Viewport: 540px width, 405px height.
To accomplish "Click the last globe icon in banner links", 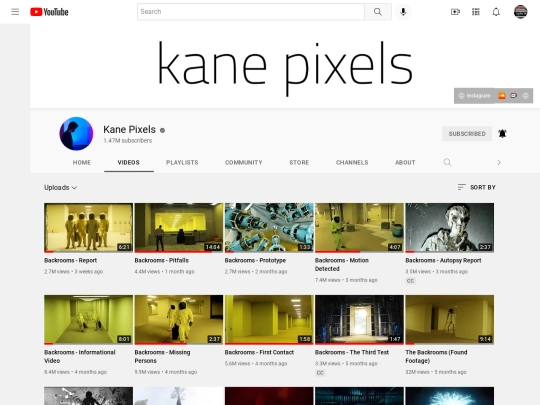I will (526, 95).
